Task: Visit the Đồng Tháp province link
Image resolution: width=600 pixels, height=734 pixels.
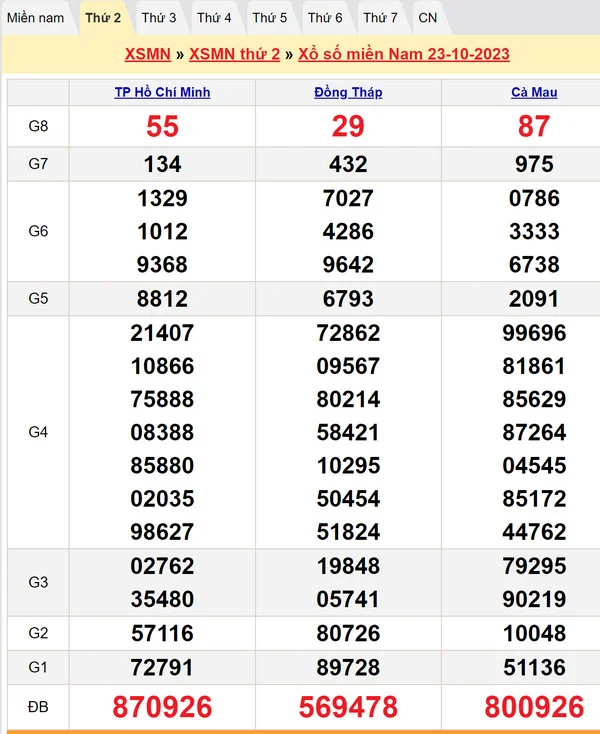Action: (348, 93)
